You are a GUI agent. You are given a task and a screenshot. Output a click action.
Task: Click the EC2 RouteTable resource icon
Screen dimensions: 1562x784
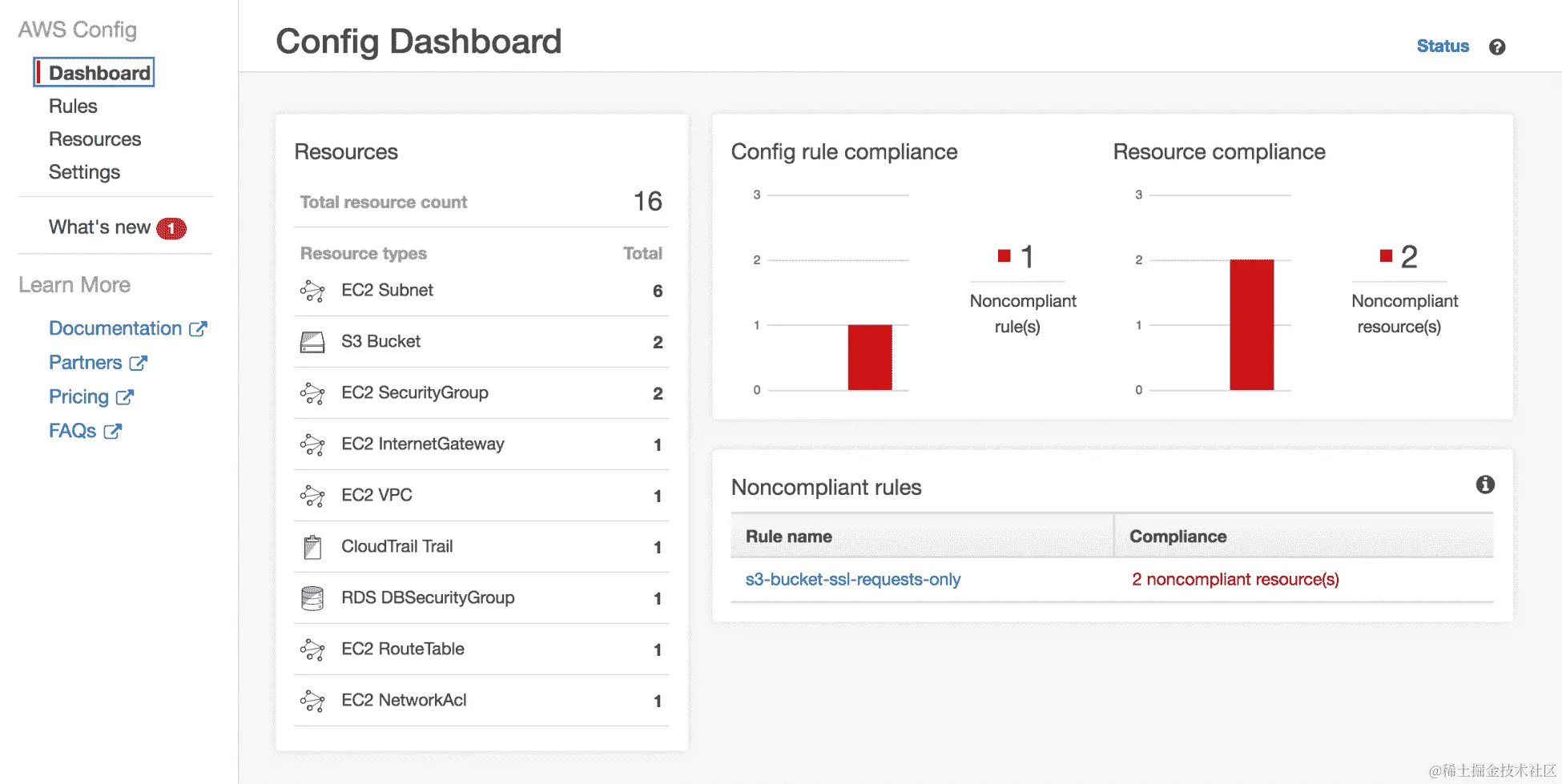tap(312, 649)
